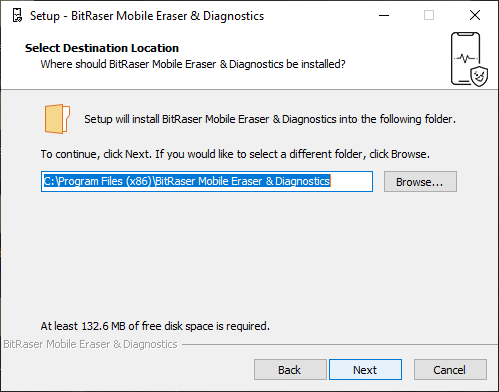Viewport: 499px width, 392px height.
Task: Click the BitRaser setup icon in title bar
Action: (17, 16)
